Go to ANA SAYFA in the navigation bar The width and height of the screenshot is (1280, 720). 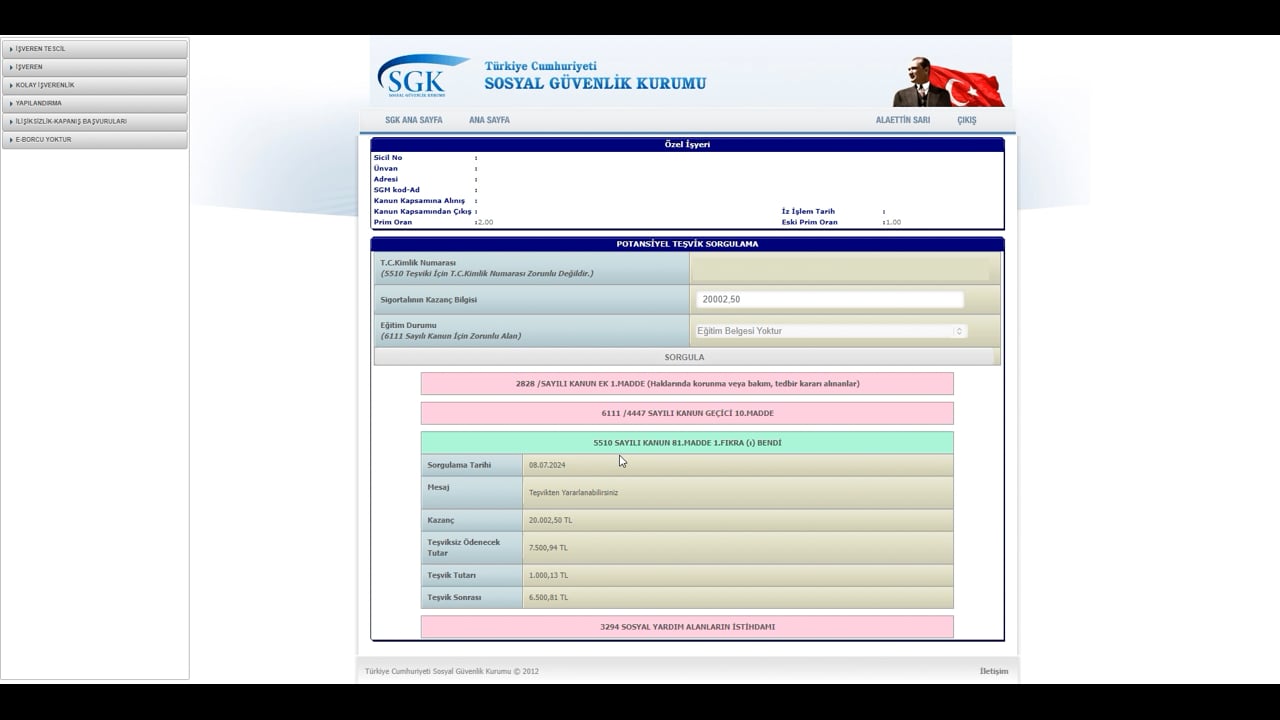[489, 120]
